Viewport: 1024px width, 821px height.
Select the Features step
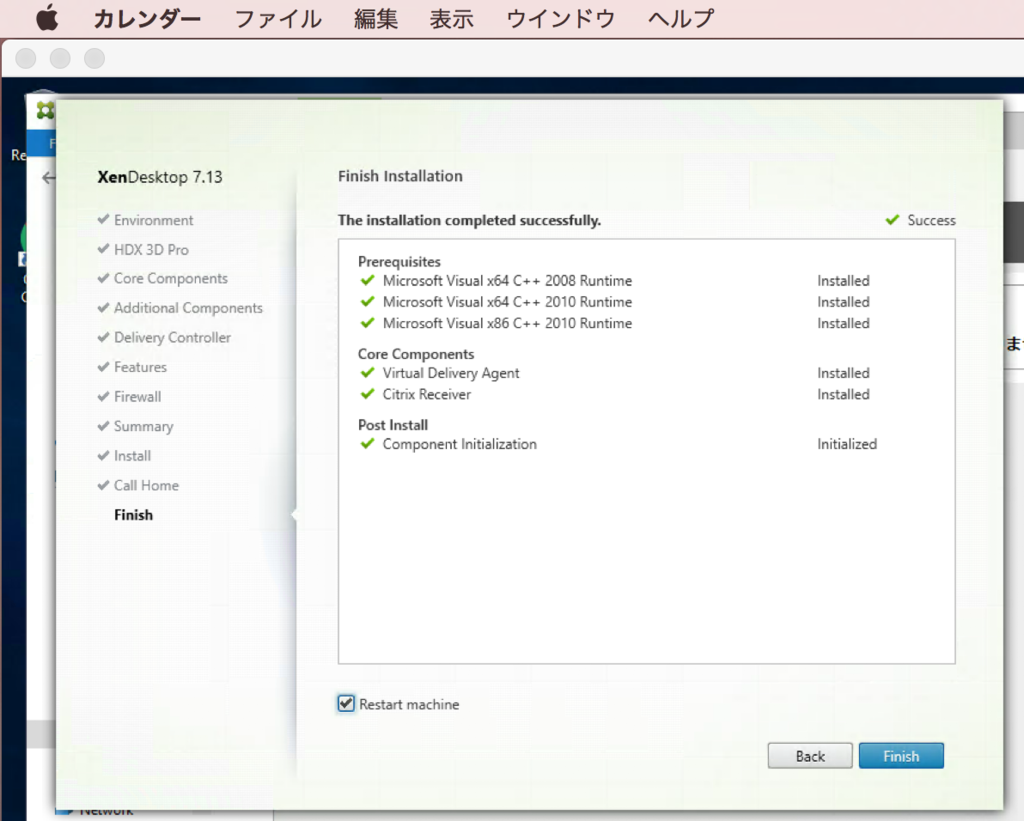pyautogui.click(x=140, y=367)
